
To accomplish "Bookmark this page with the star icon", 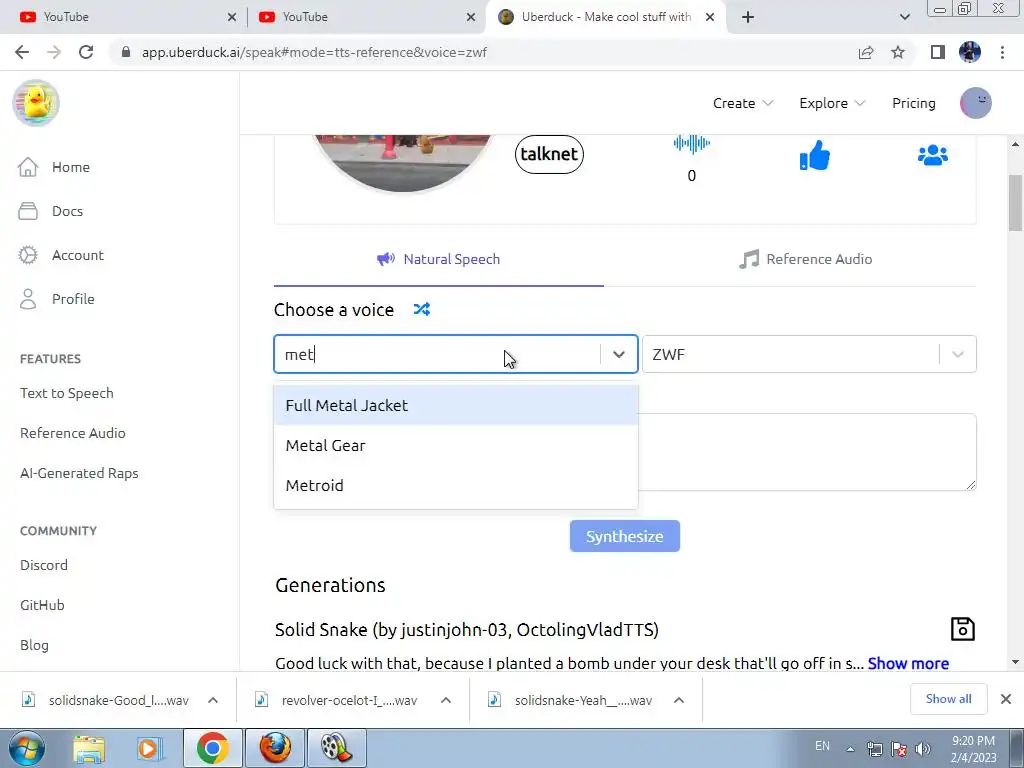I will (x=898, y=52).
